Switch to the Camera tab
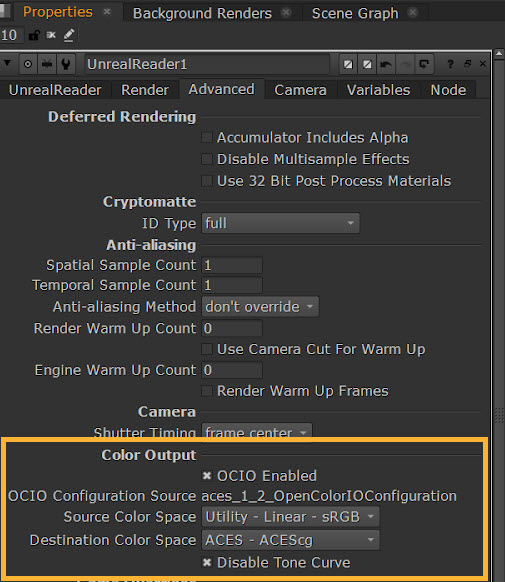Viewport: 505px width, 582px height. pyautogui.click(x=301, y=90)
